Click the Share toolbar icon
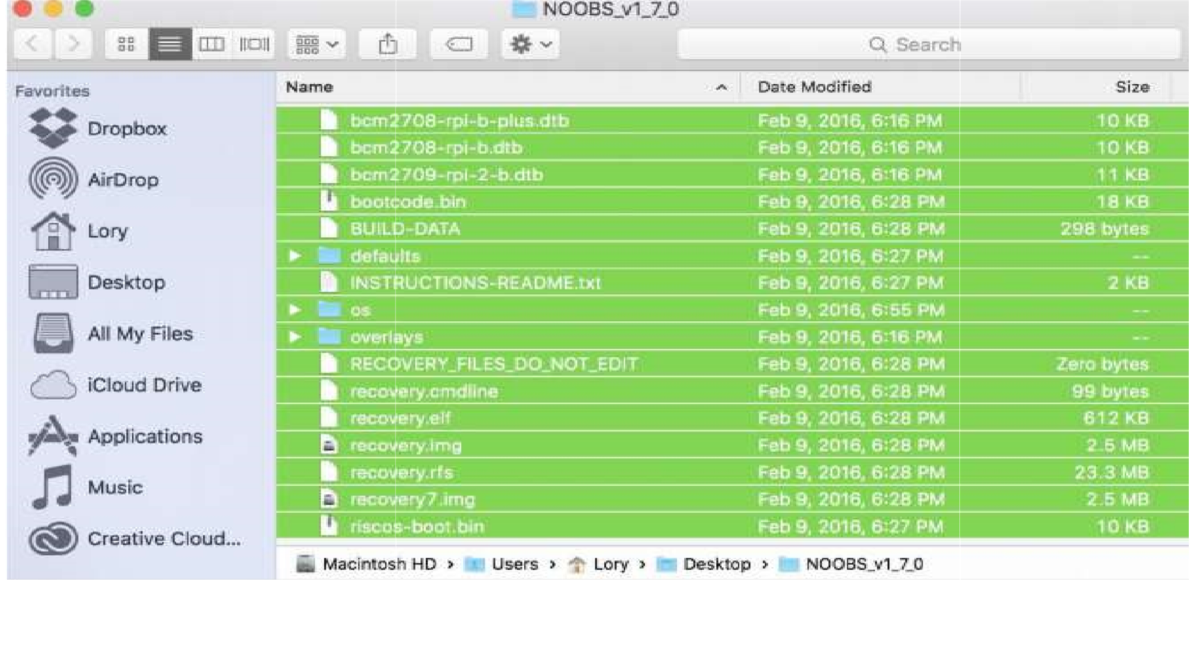Image resolution: width=1200 pixels, height=668 pixels. coord(387,45)
